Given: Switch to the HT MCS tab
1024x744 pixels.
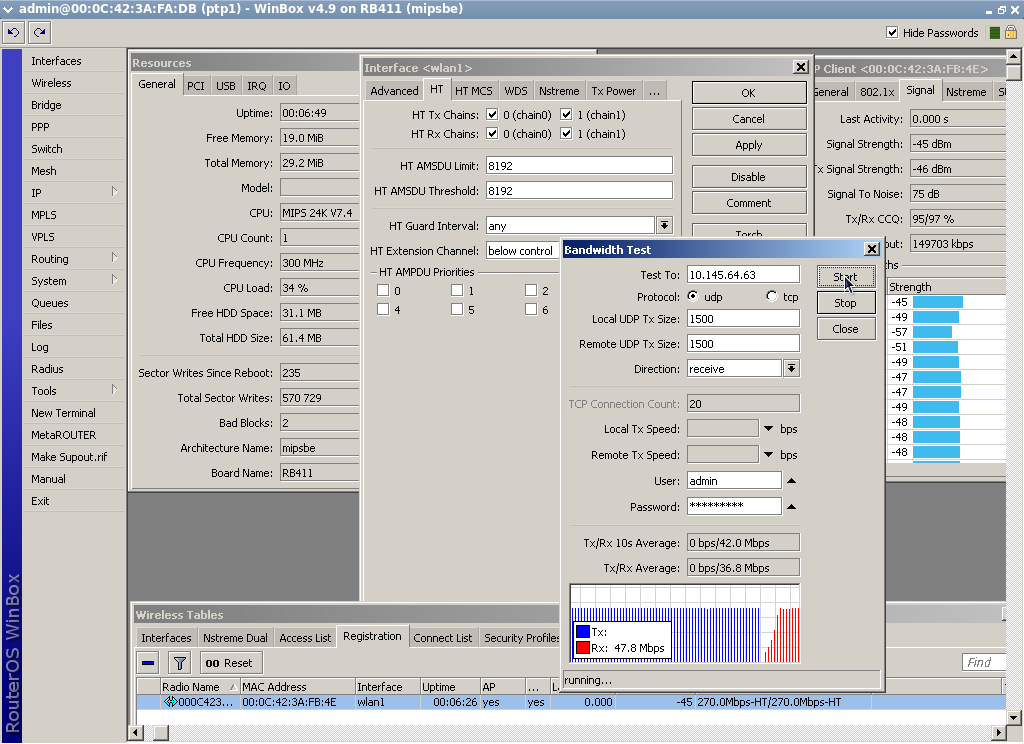Looking at the screenshot, I should click(473, 90).
